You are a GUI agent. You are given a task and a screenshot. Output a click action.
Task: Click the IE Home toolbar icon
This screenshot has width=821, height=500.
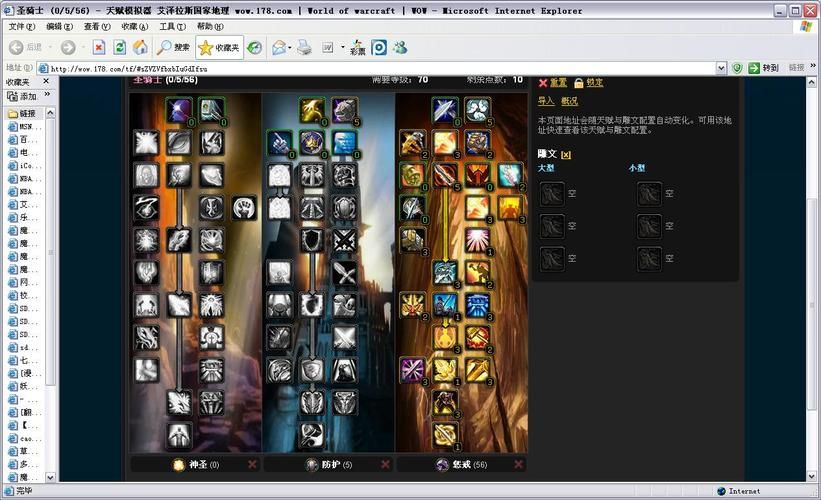click(140, 47)
